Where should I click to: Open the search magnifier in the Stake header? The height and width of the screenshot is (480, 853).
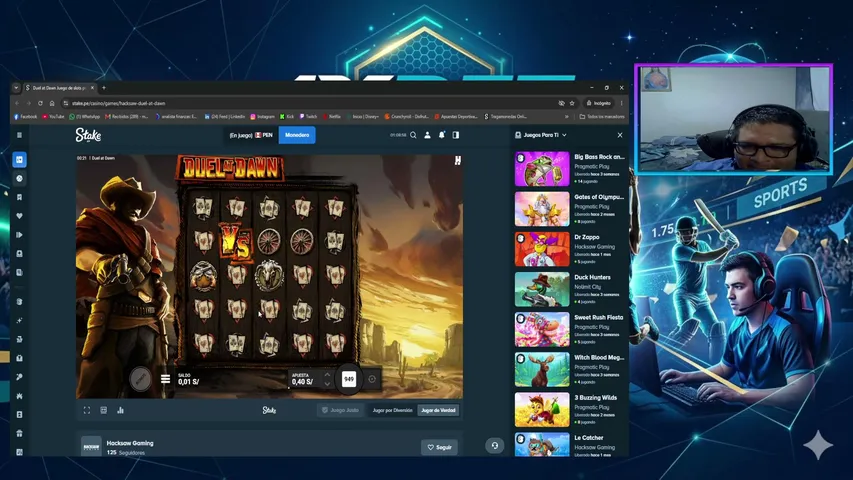pyautogui.click(x=413, y=135)
